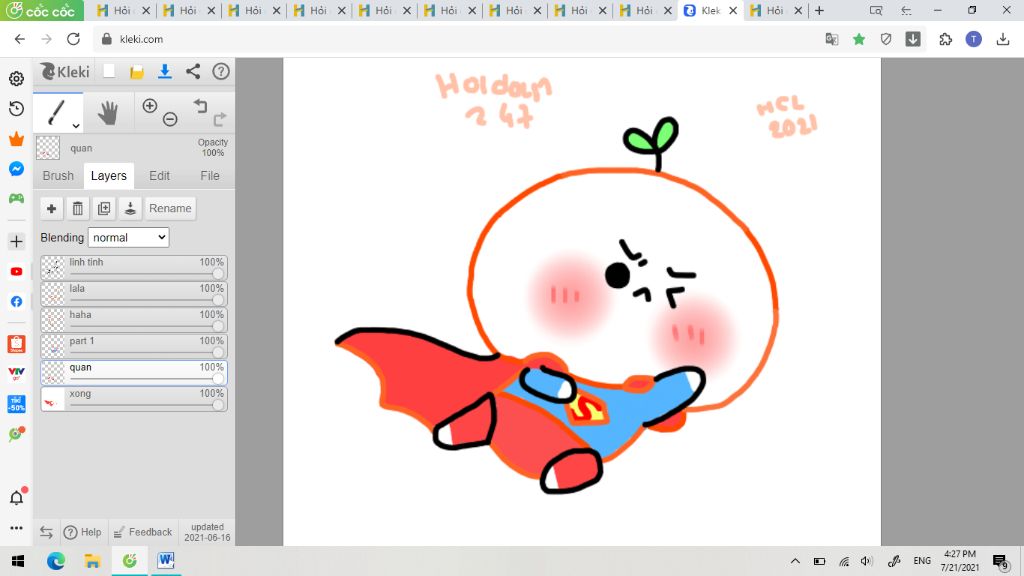Click the Kleki logo
Image resolution: width=1024 pixels, height=576 pixels.
point(65,71)
